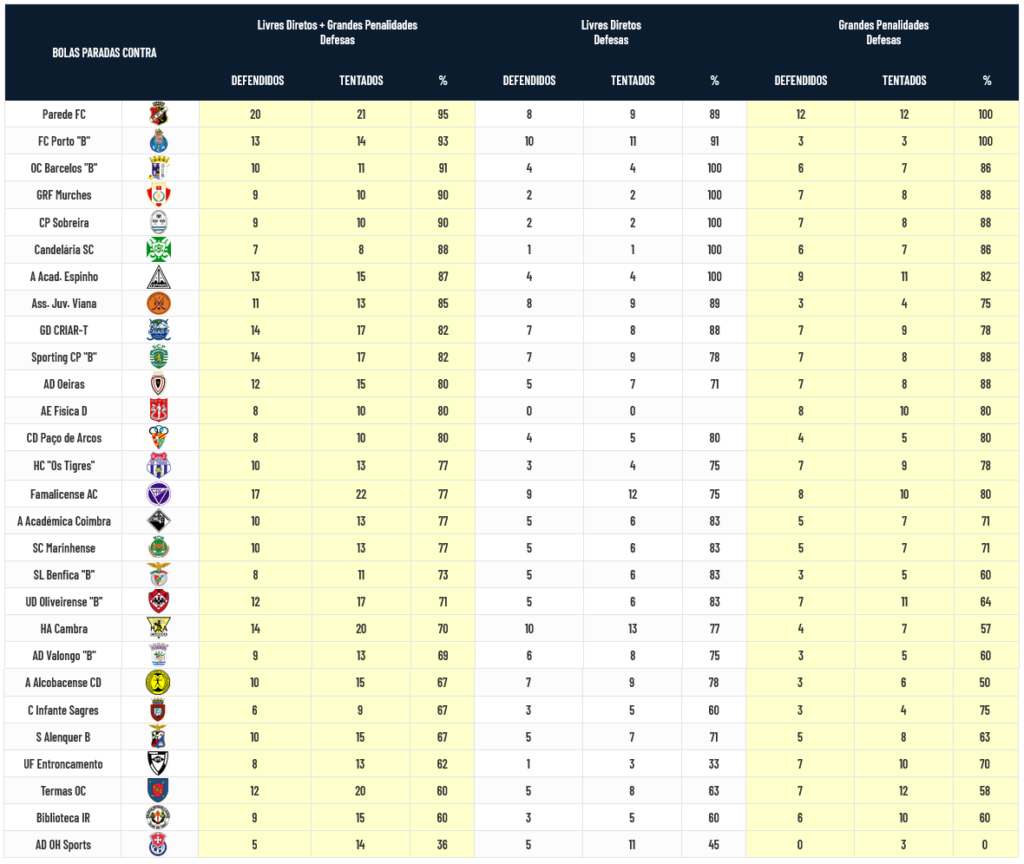Image resolution: width=1024 pixels, height=864 pixels.
Task: Open the FC Porto "B" club logo
Action: point(158,141)
